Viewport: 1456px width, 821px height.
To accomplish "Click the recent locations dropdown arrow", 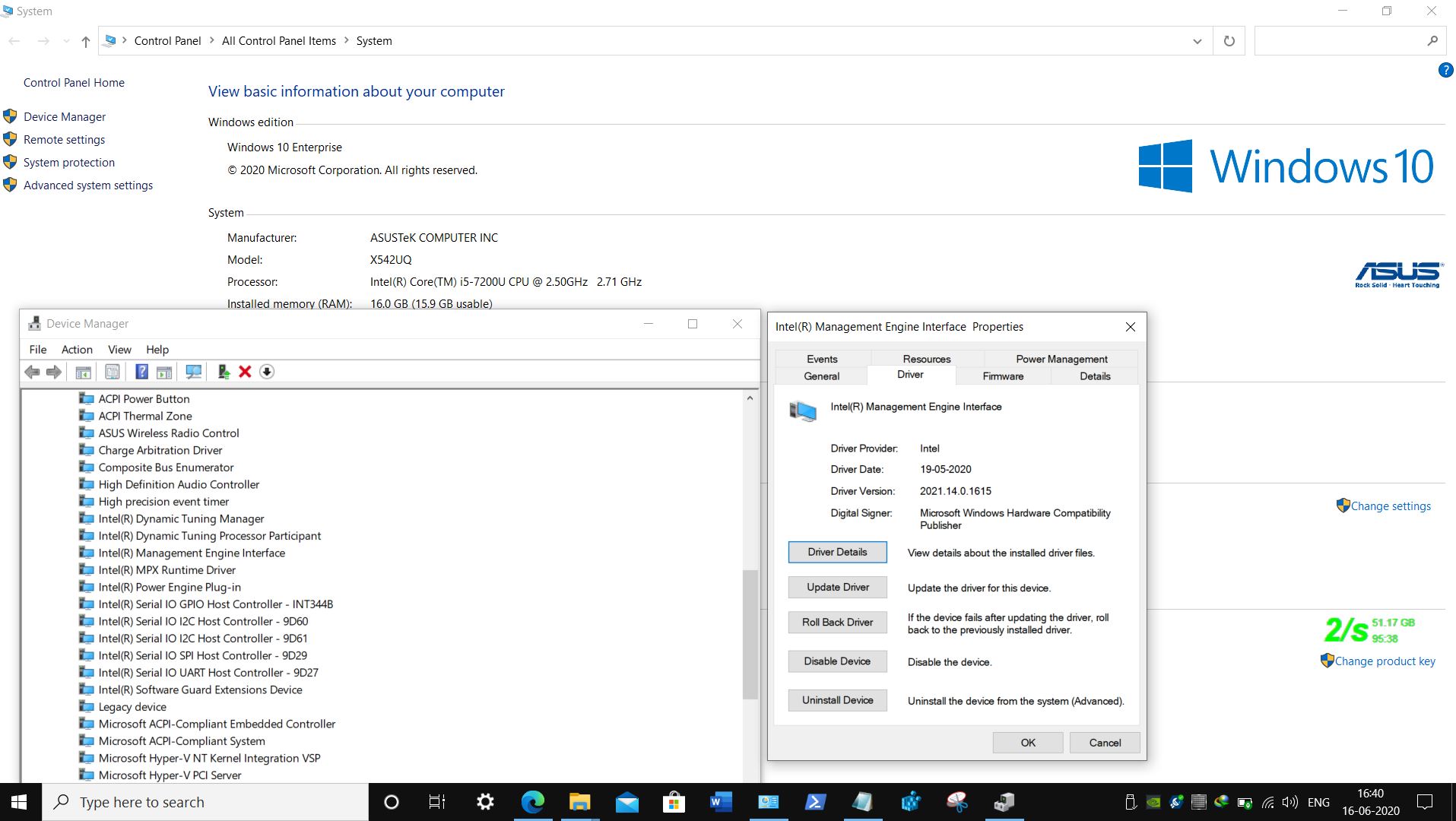I will [x=67, y=41].
